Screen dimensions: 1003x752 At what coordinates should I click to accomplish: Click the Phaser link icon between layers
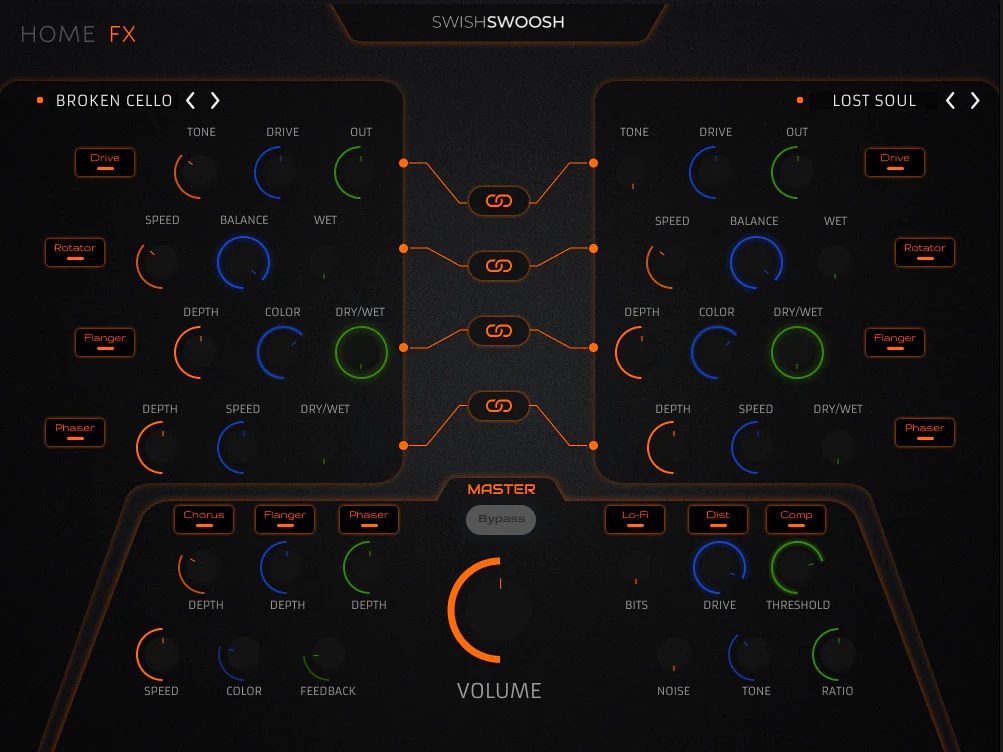click(x=499, y=405)
